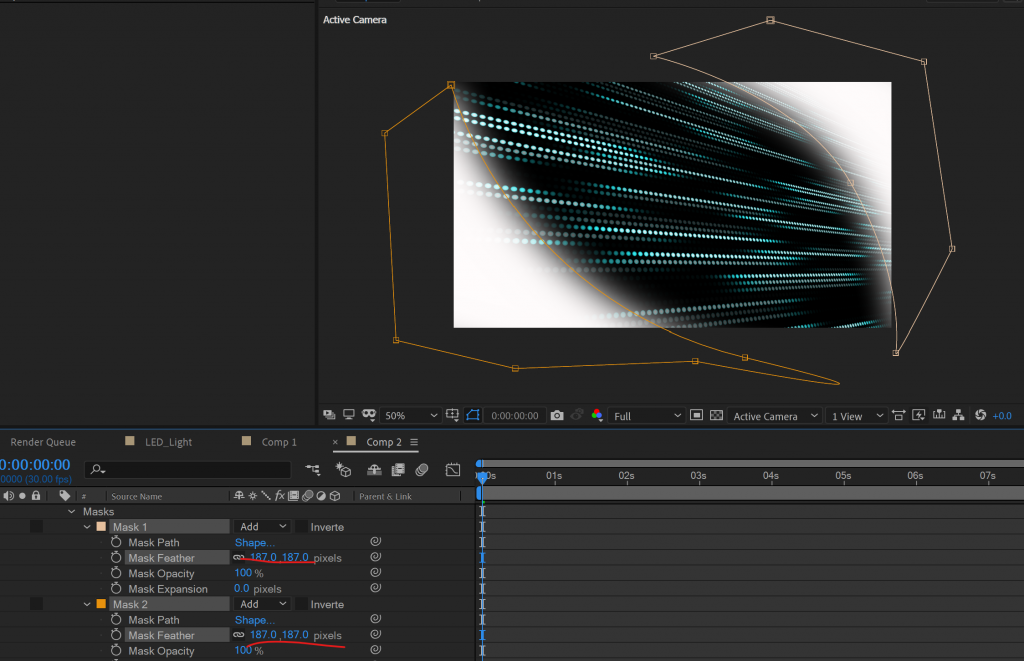Click the Mask Path stopwatch for Mask 1
The image size is (1024, 661).
(x=115, y=543)
